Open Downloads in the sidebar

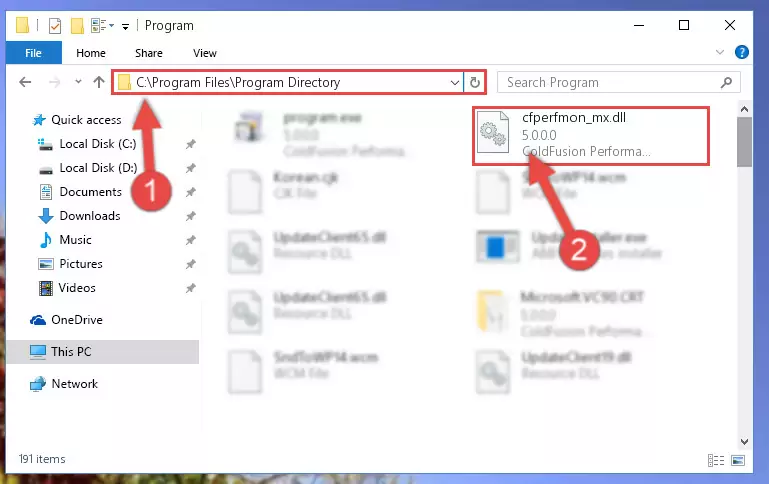[90, 216]
